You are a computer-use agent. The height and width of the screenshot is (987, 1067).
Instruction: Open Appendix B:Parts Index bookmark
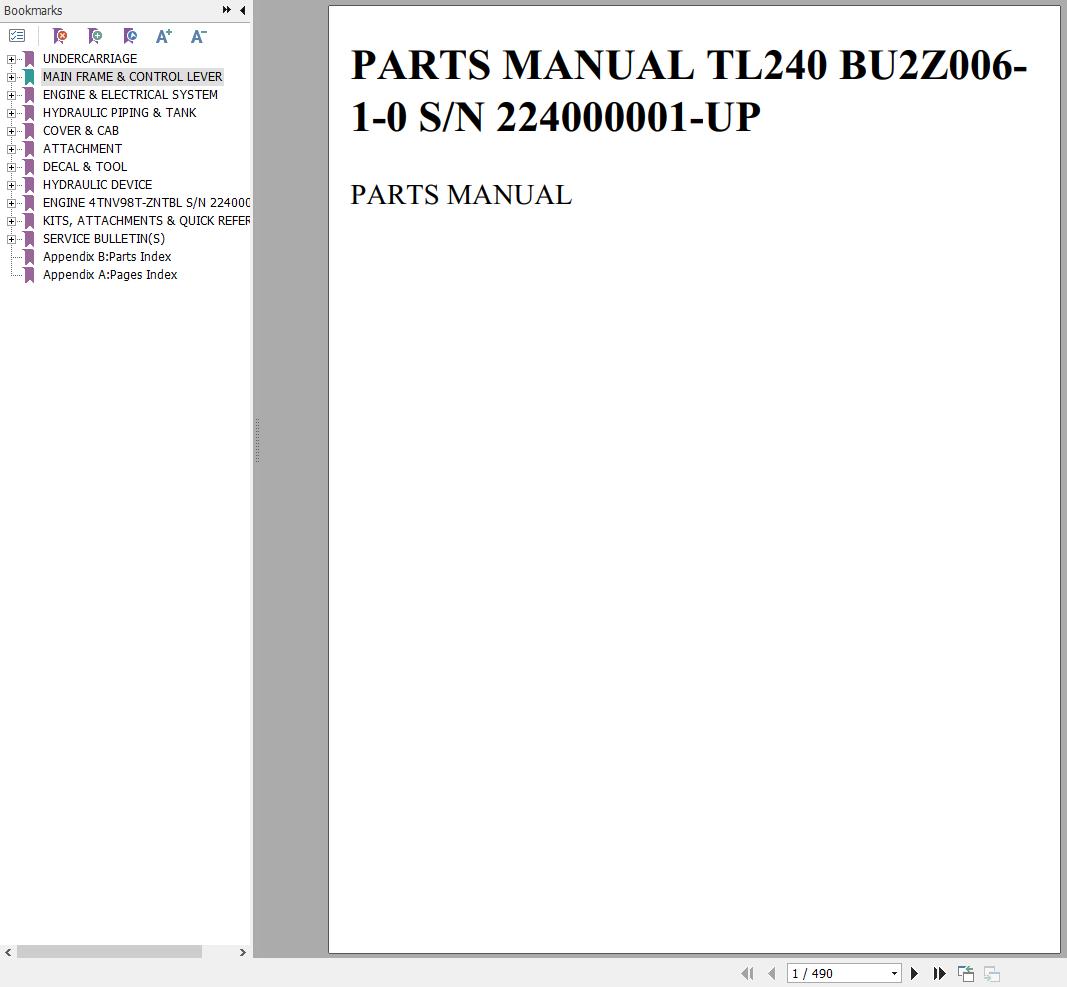[107, 257]
